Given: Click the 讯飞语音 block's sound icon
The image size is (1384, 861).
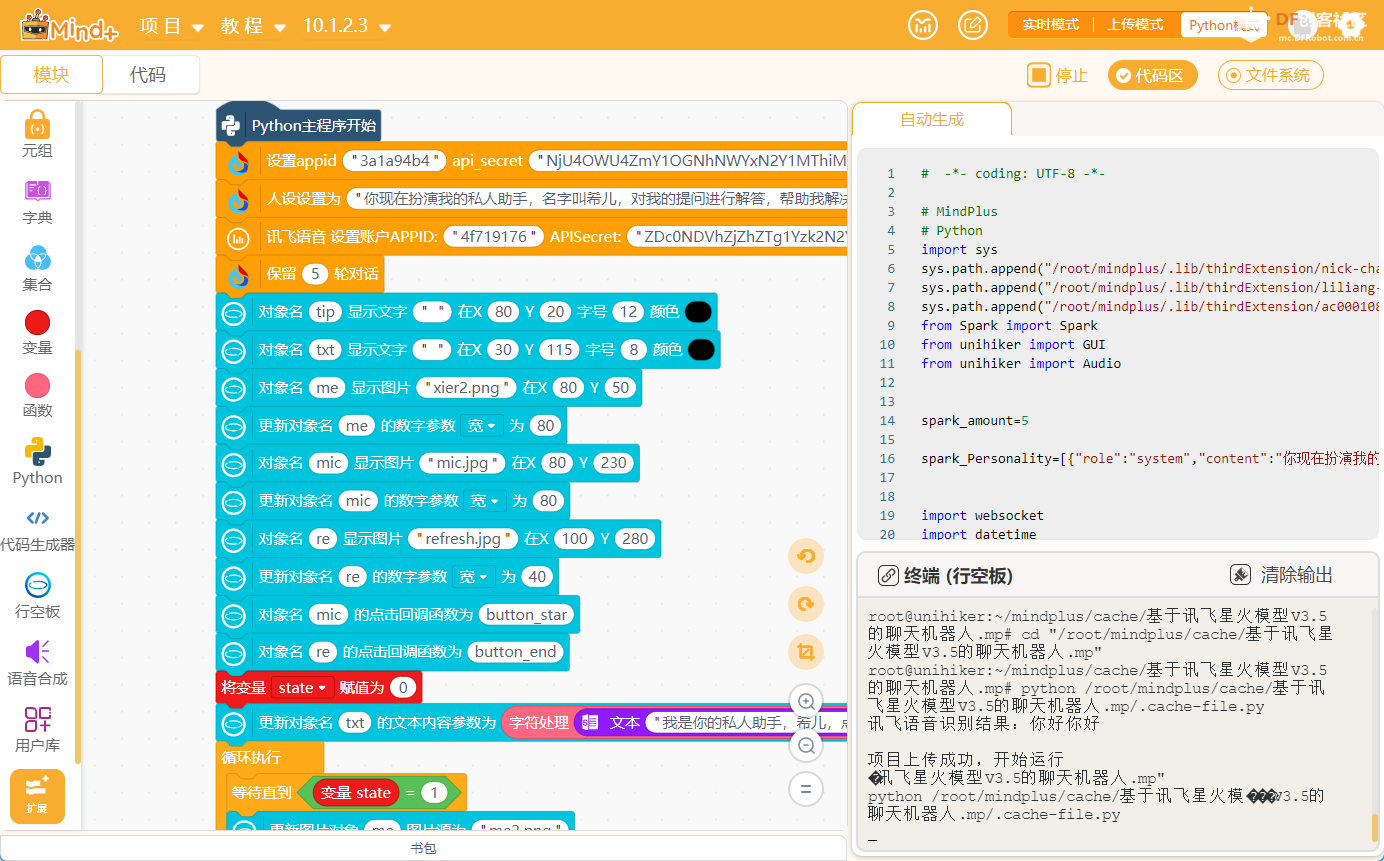Looking at the screenshot, I should (x=238, y=238).
